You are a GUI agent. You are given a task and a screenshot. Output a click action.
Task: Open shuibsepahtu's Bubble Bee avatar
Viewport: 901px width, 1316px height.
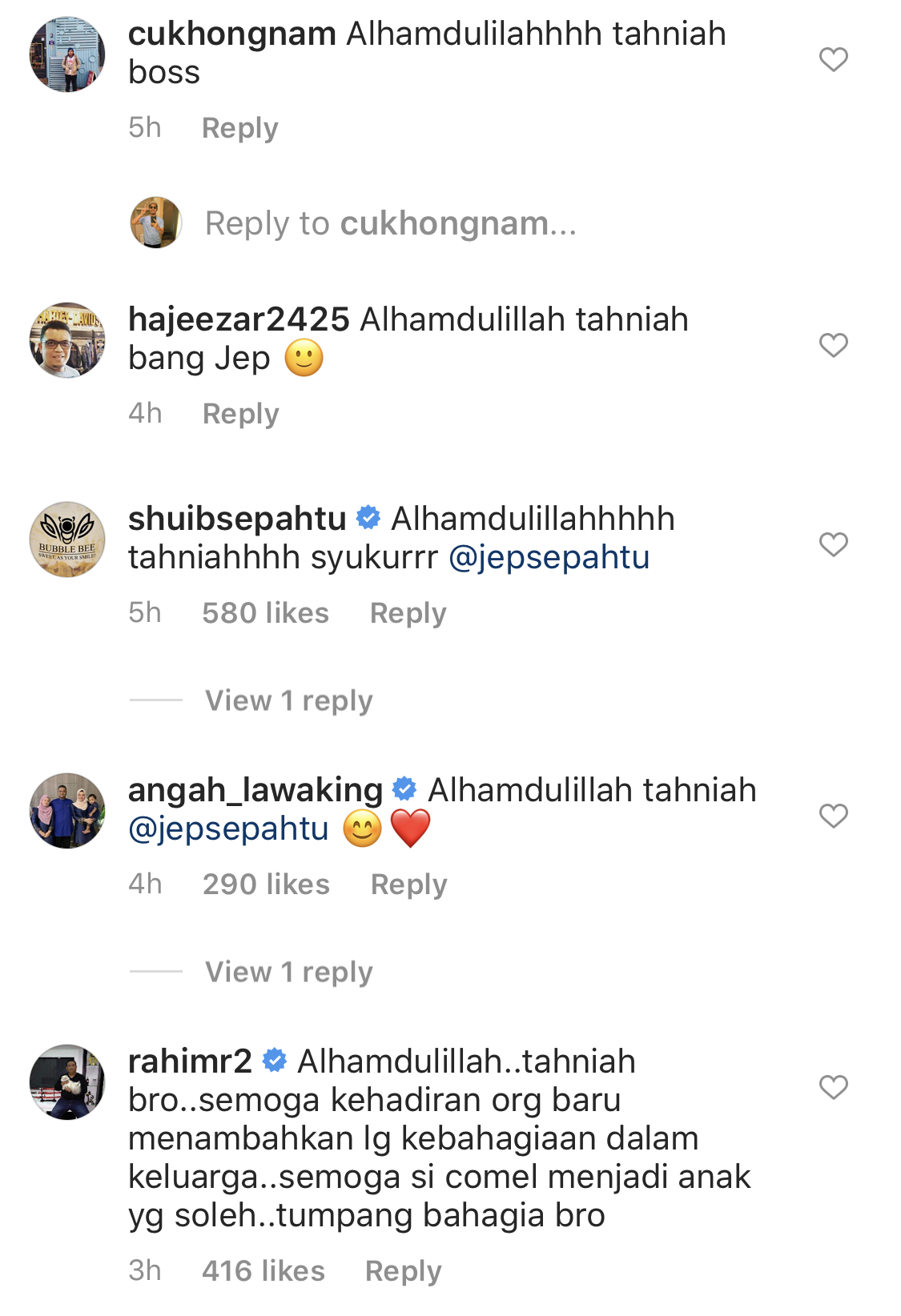point(67,540)
